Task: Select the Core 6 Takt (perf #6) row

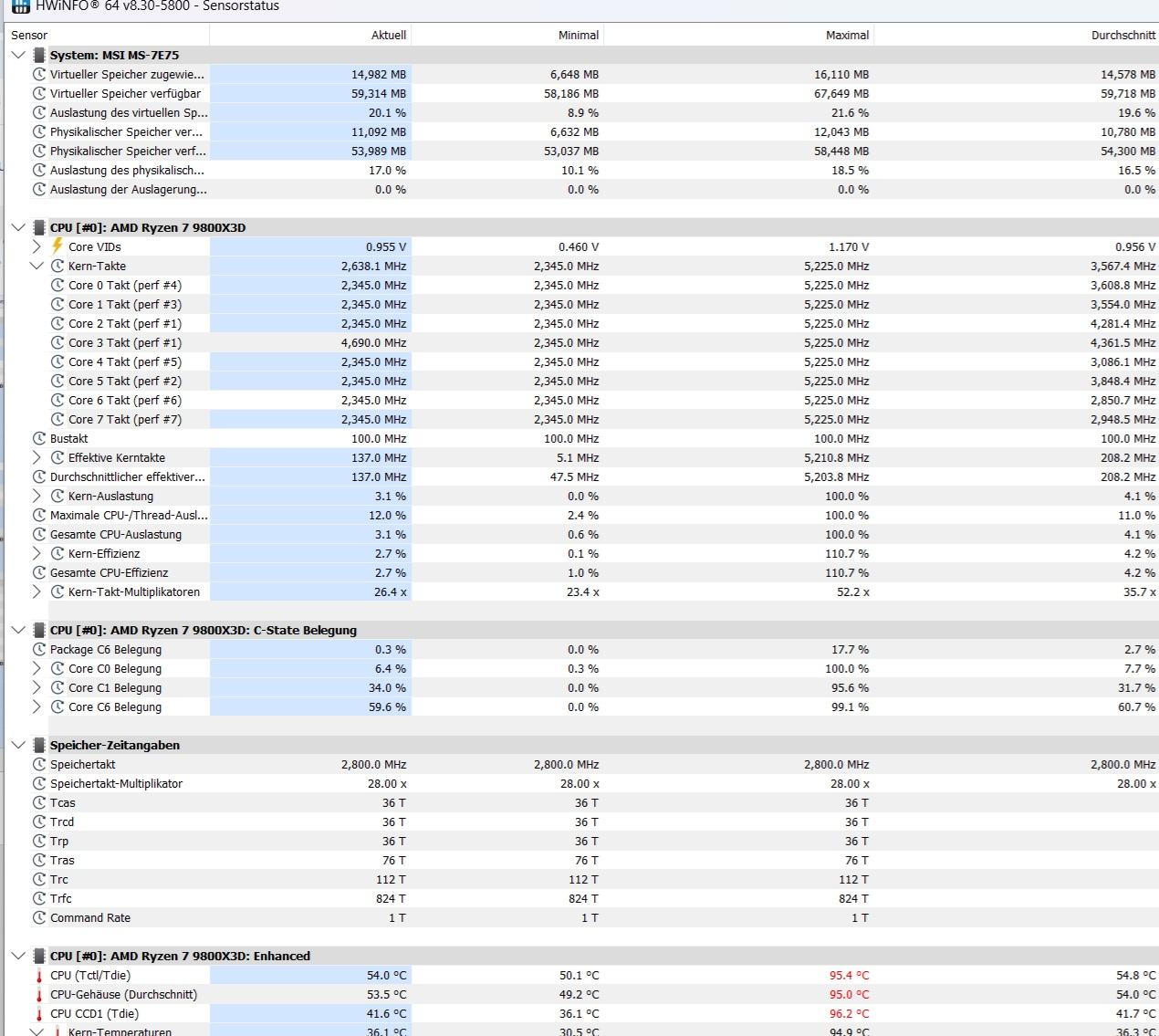Action: 581,400
